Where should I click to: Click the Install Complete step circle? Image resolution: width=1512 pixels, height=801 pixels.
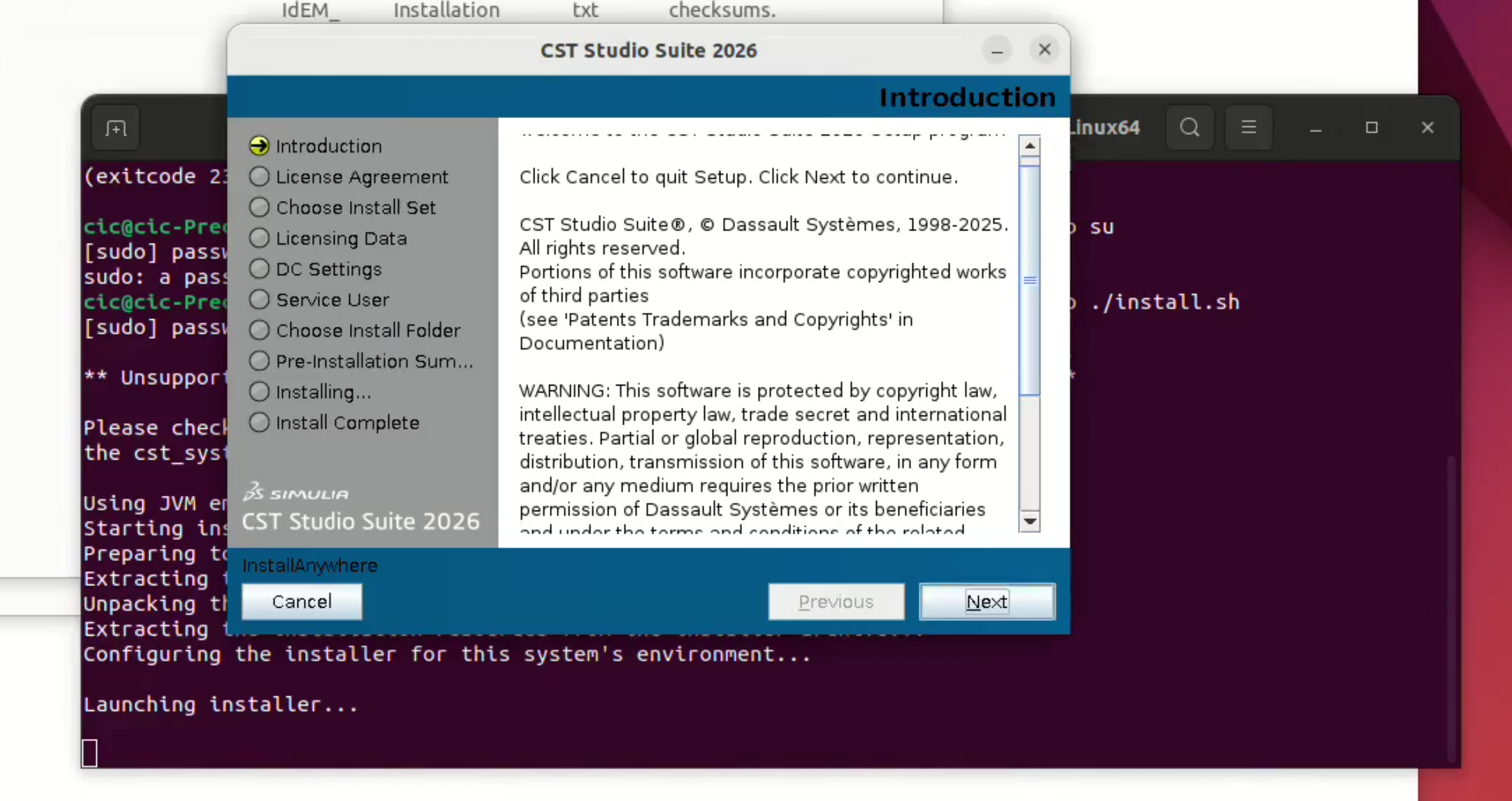259,422
